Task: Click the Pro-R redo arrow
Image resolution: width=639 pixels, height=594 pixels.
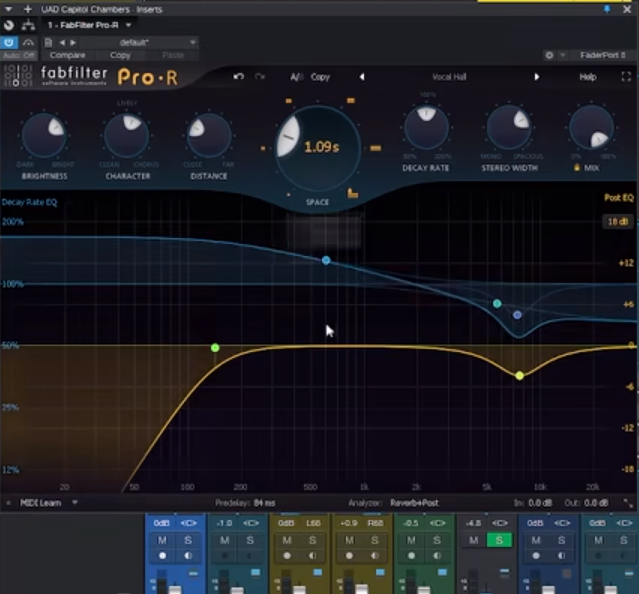Action: coord(260,77)
